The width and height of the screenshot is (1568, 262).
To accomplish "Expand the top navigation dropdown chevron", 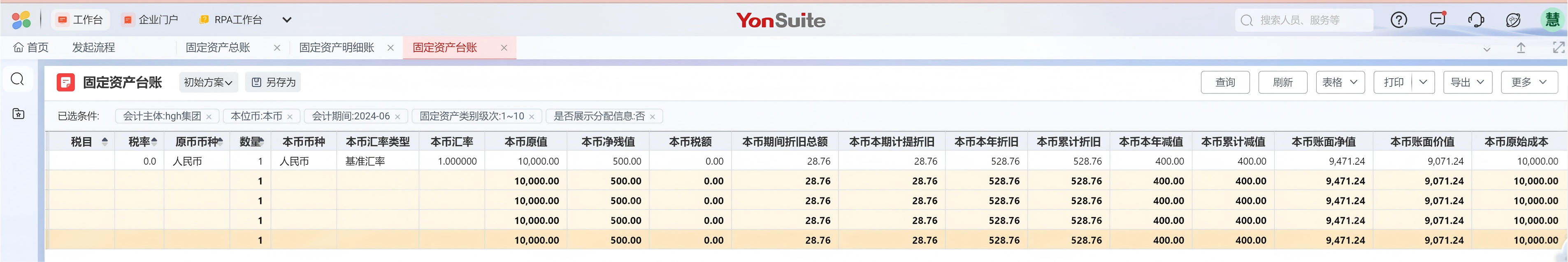I will tap(287, 20).
